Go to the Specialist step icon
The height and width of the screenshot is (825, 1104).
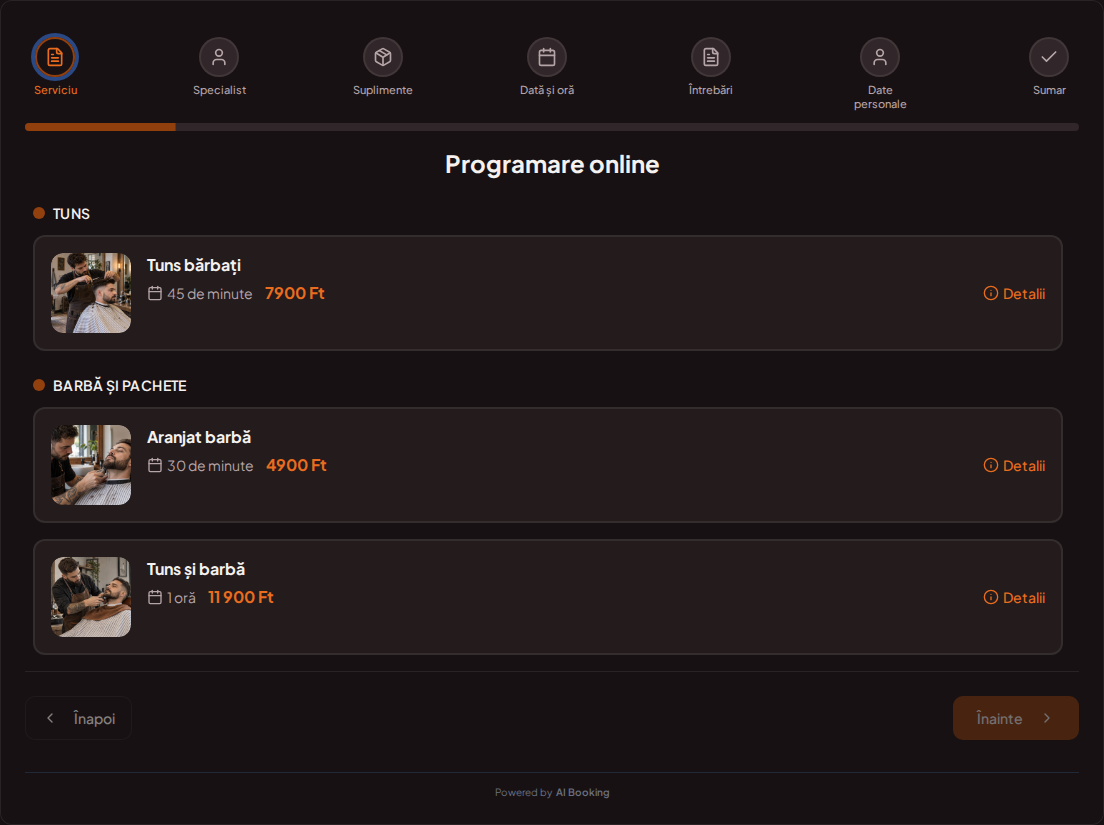219,57
